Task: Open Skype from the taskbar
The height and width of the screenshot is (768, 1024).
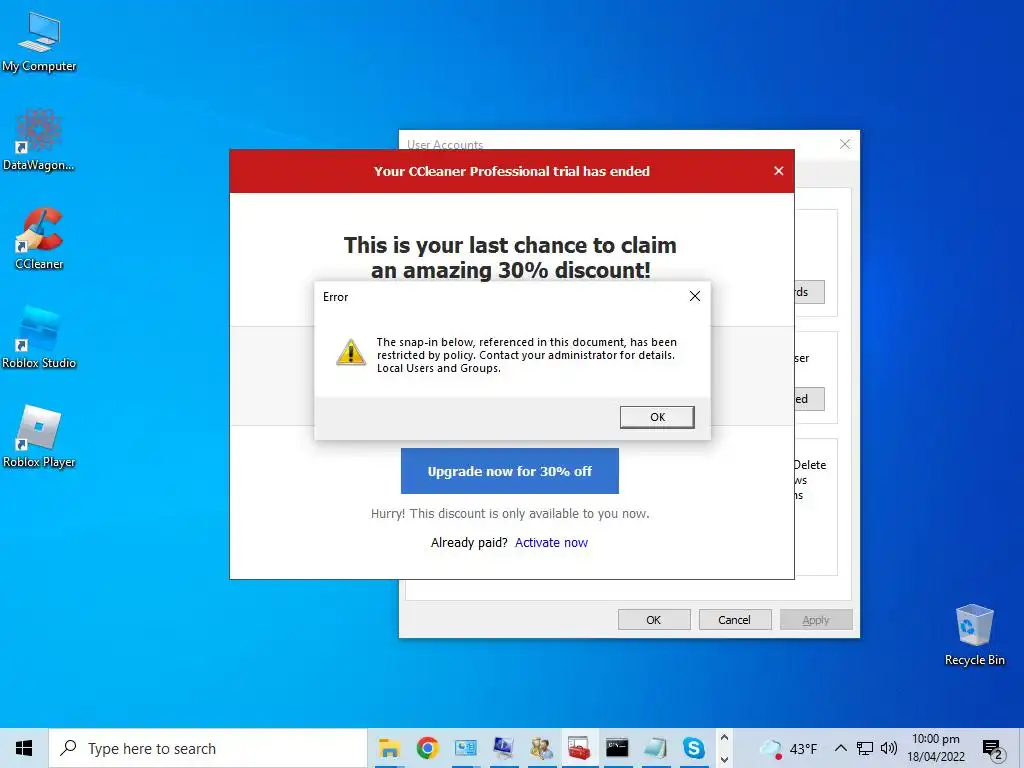Action: (x=693, y=748)
